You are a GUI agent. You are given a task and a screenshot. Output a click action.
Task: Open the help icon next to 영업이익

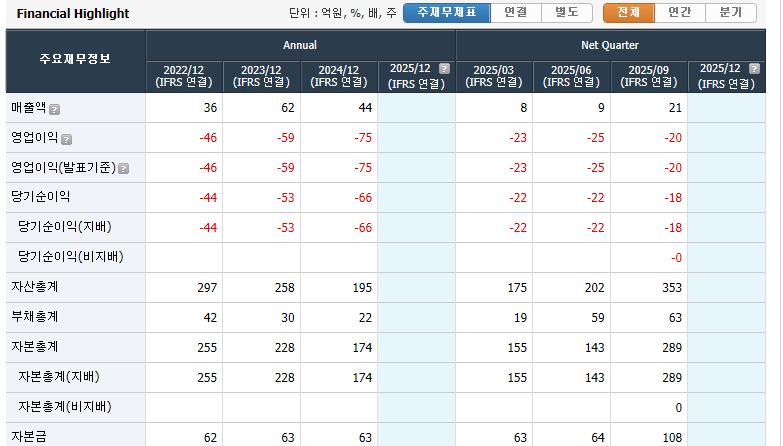tap(66, 139)
